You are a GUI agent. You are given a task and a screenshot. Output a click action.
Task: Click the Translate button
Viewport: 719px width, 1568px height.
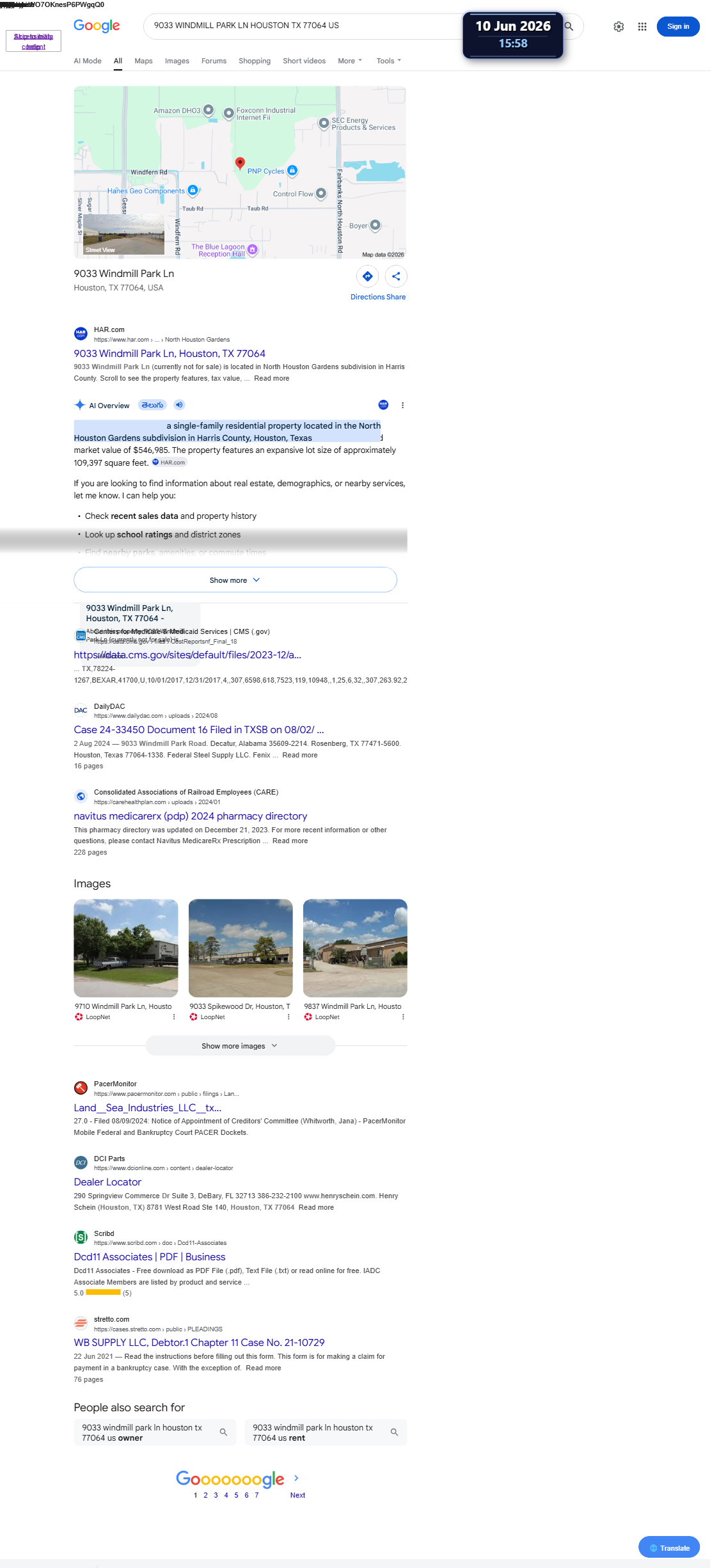[669, 1547]
